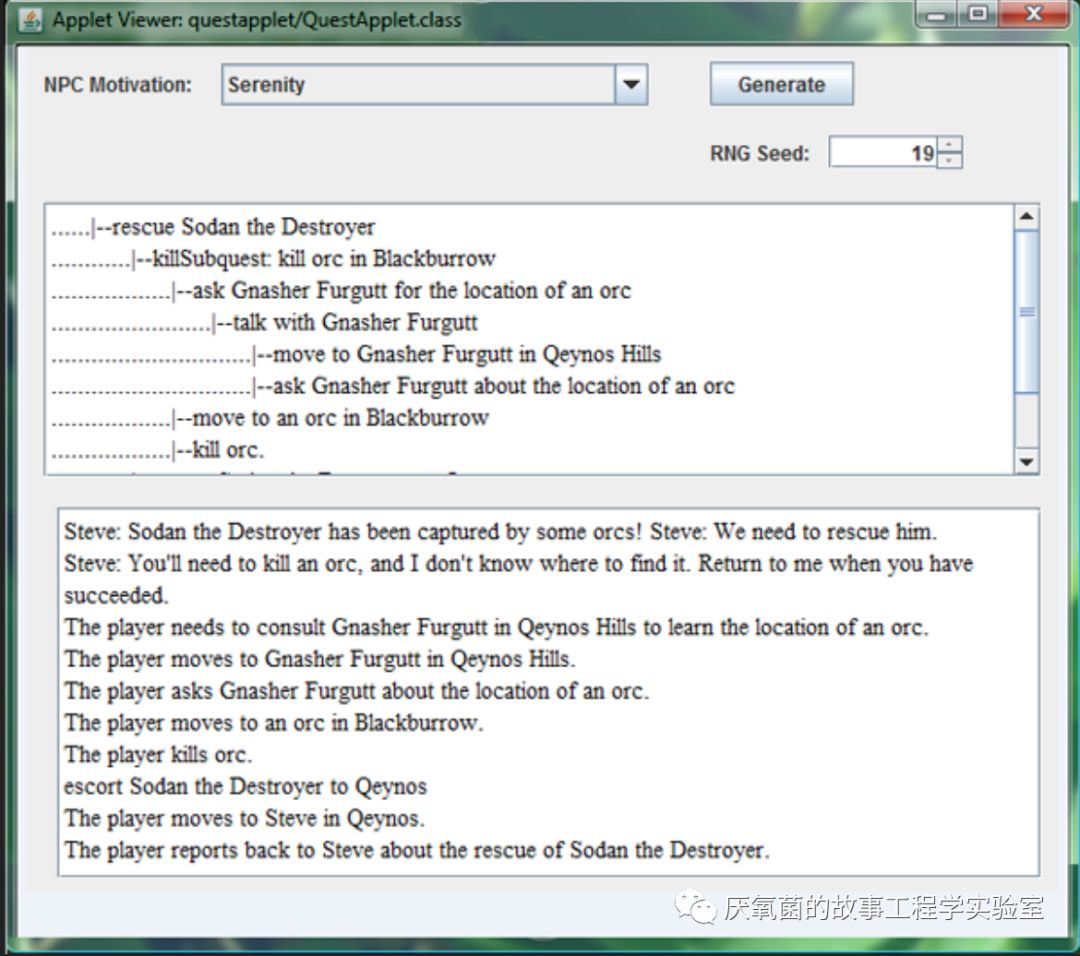Click the Generate button
The width and height of the screenshot is (1080, 956).
[781, 84]
